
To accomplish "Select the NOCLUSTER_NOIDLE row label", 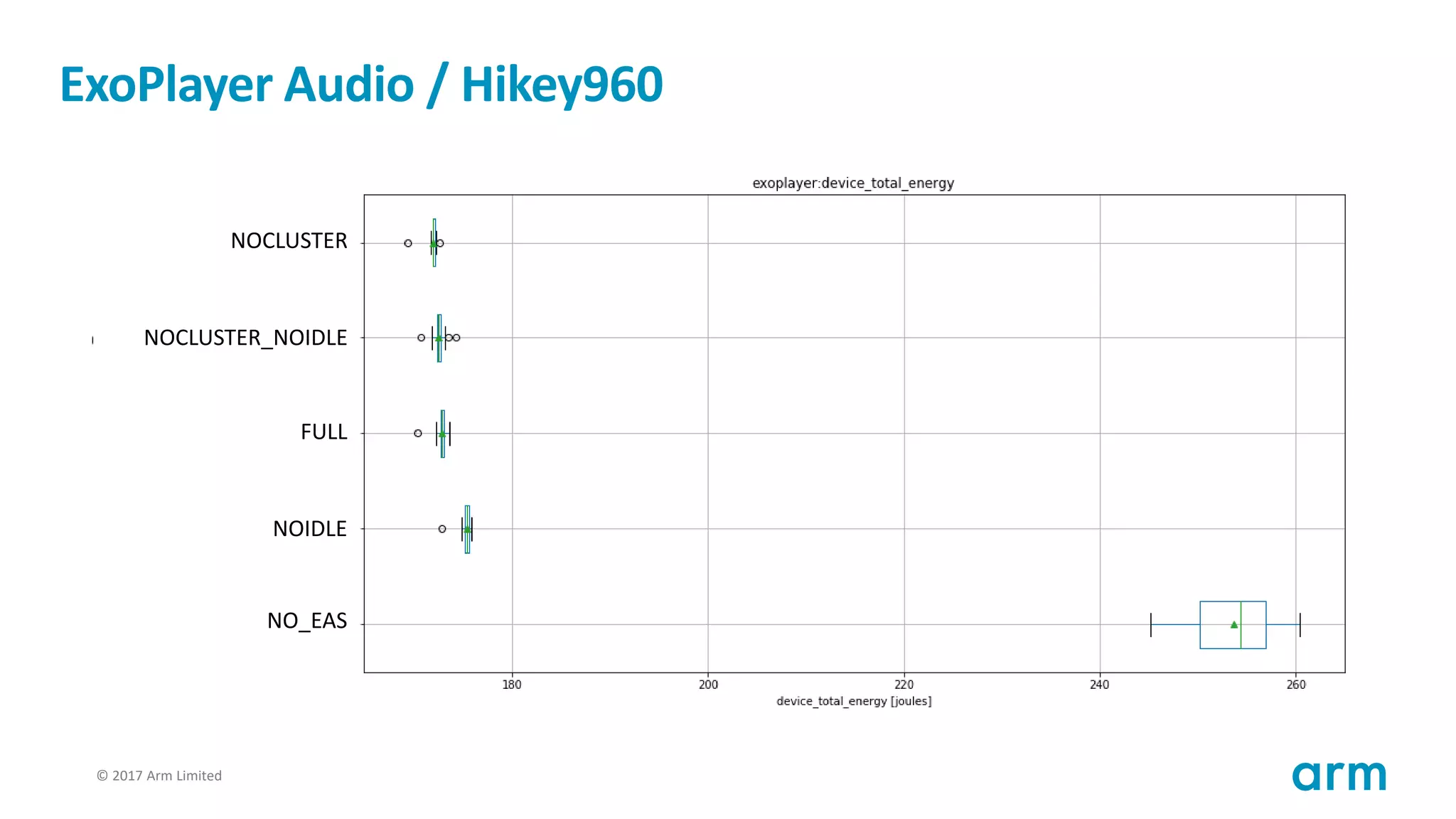I will tap(245, 338).
